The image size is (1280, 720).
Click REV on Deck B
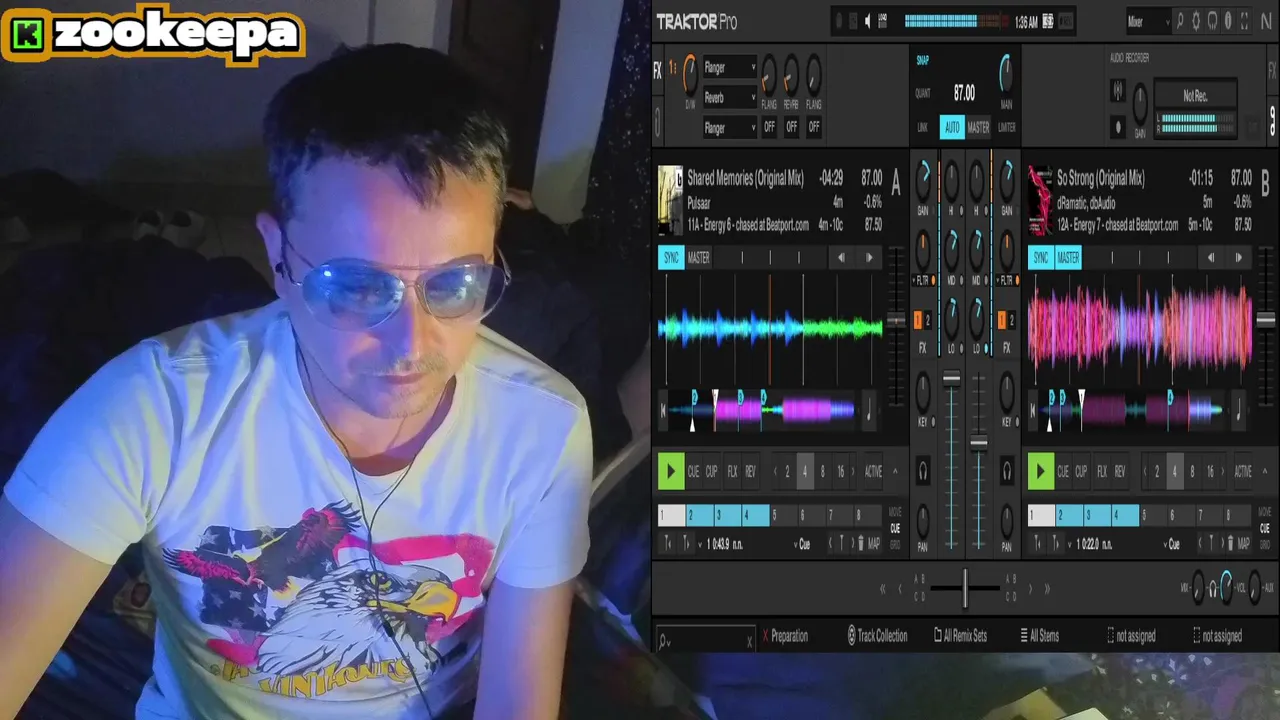[1120, 472]
